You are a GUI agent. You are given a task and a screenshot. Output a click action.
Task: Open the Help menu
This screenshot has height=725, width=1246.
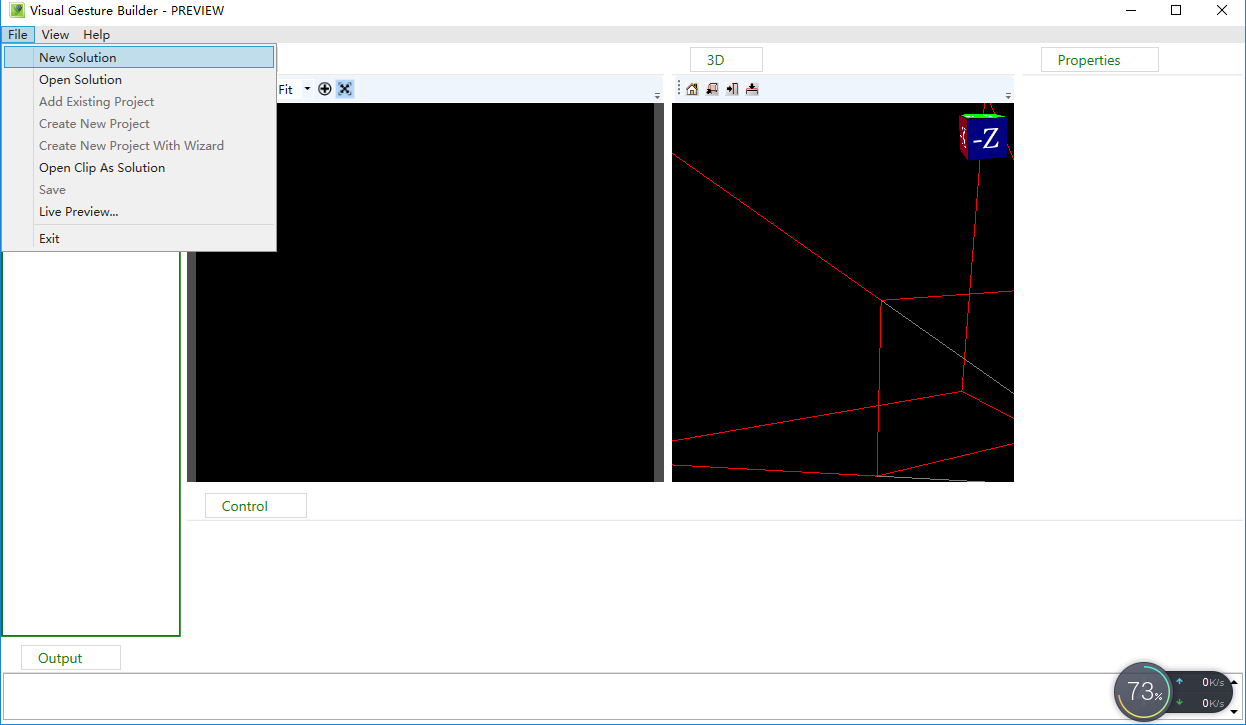coord(96,34)
